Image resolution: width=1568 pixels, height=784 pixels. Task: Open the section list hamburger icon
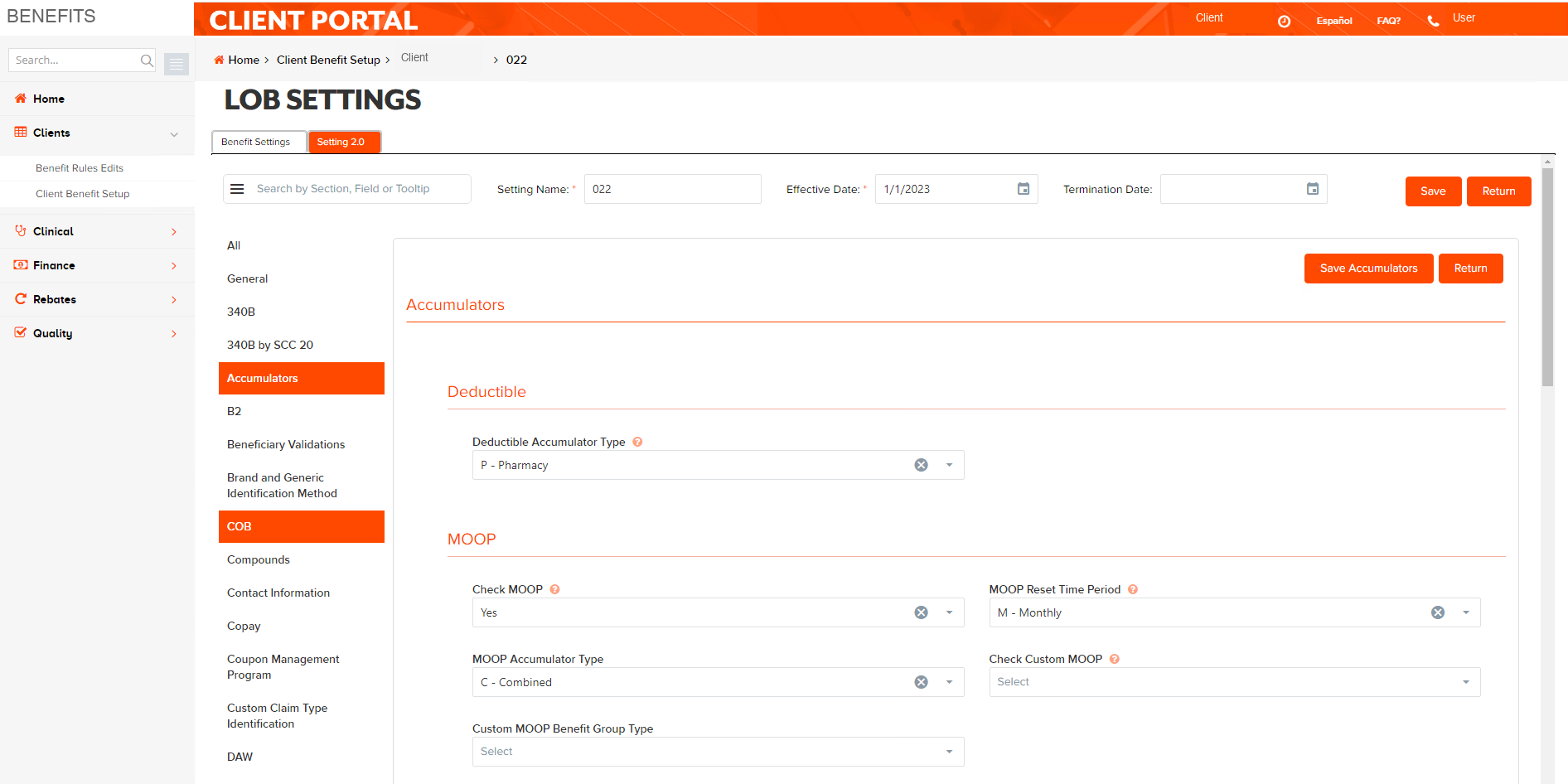[x=237, y=189]
